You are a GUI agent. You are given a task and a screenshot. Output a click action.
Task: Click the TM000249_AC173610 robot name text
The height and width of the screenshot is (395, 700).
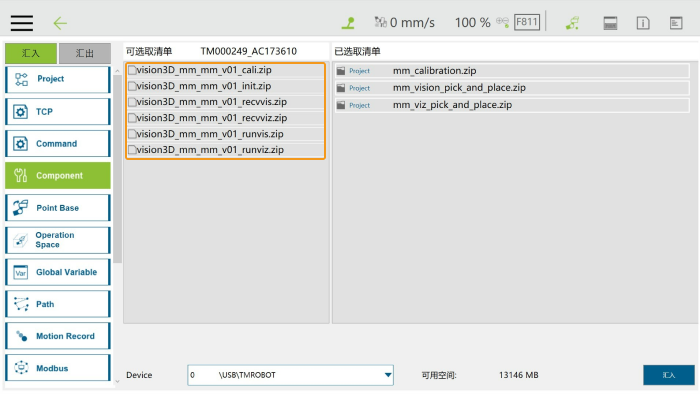click(x=249, y=51)
